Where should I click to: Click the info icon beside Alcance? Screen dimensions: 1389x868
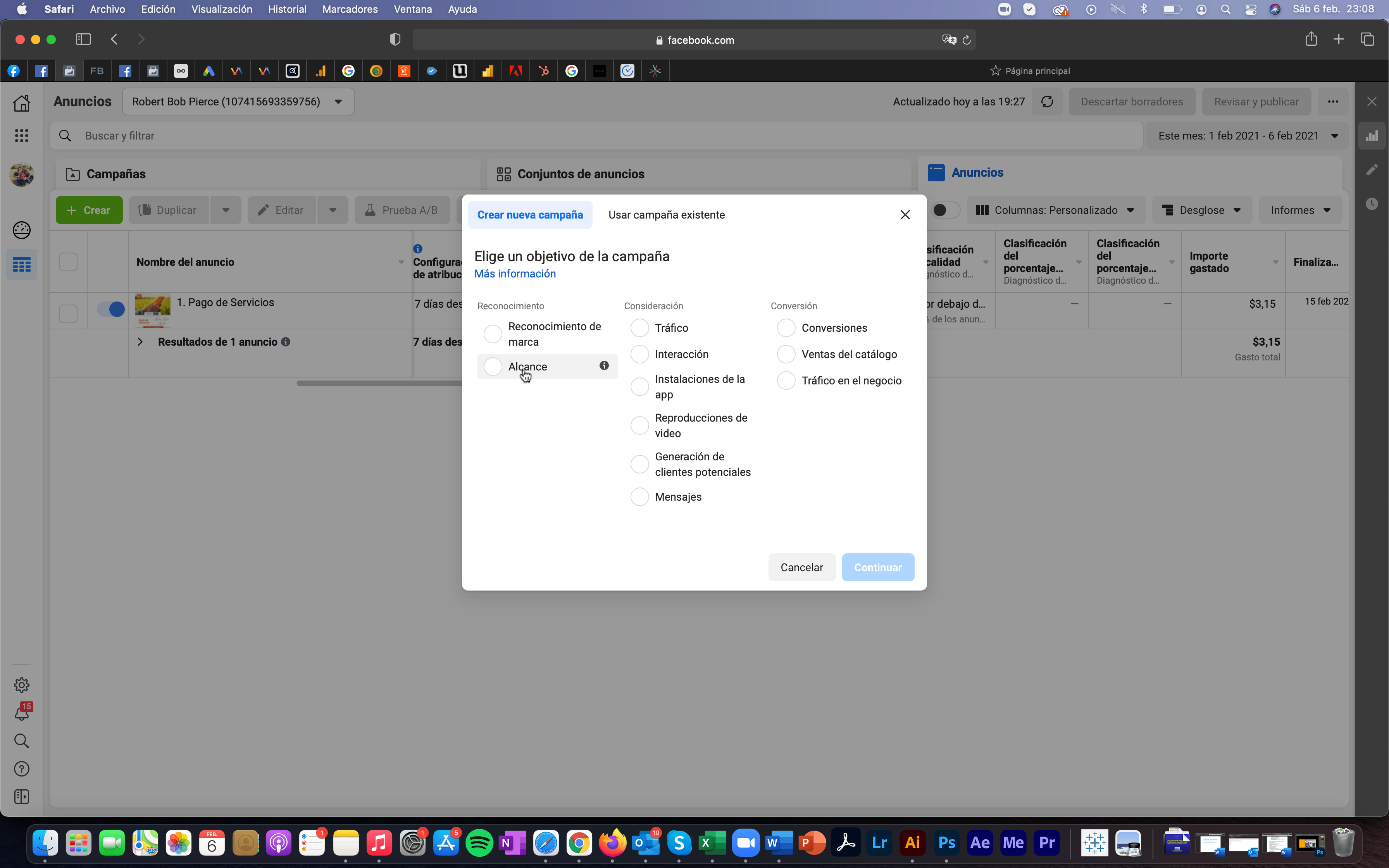(604, 366)
